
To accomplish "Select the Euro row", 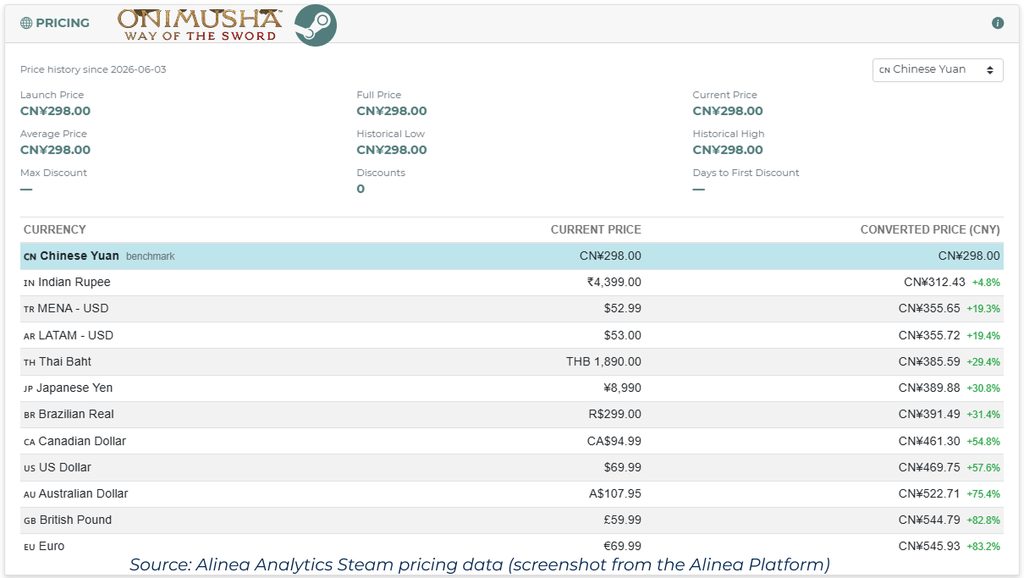I will point(511,546).
